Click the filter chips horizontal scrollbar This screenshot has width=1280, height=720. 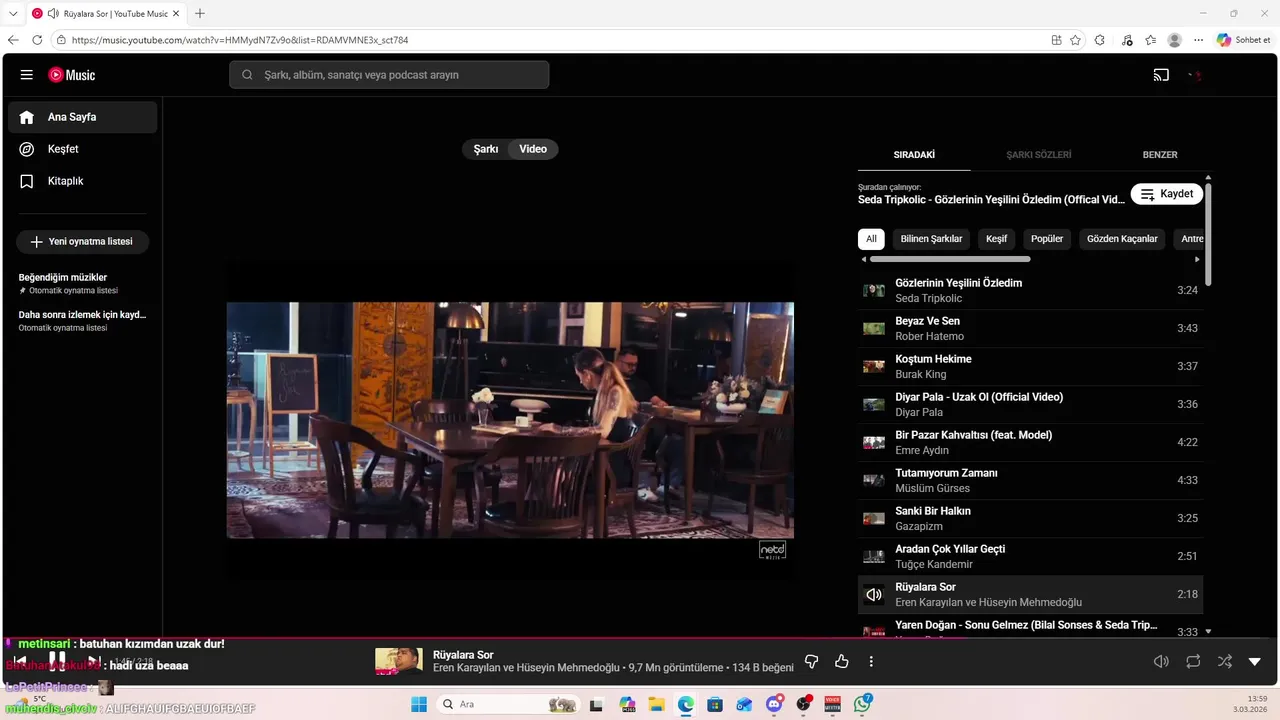coord(950,259)
